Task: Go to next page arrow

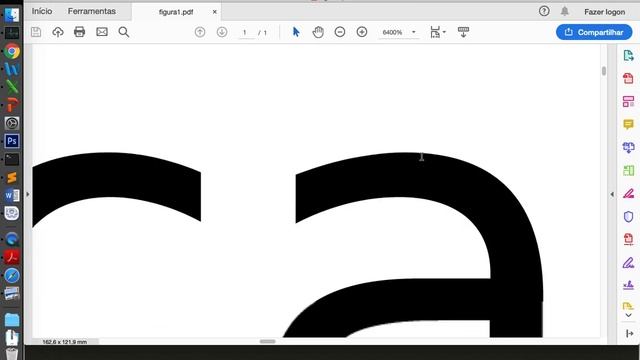Action: [222, 32]
